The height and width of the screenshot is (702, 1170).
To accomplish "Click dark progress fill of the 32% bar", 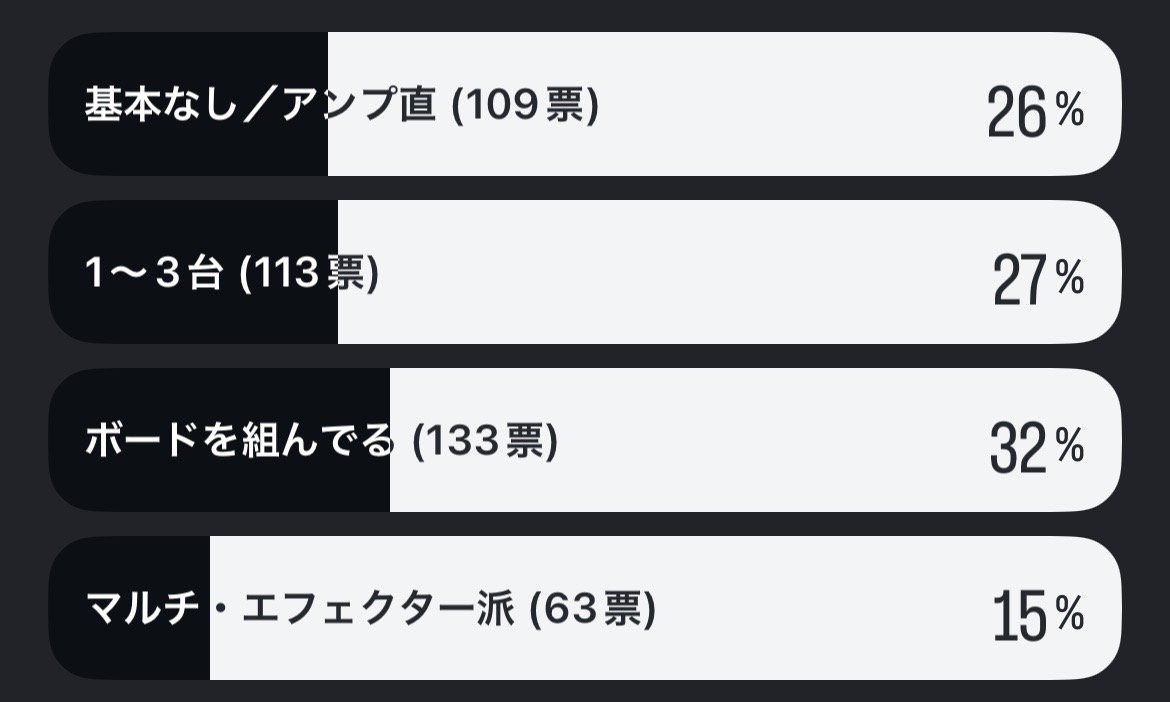I will coord(220,486).
